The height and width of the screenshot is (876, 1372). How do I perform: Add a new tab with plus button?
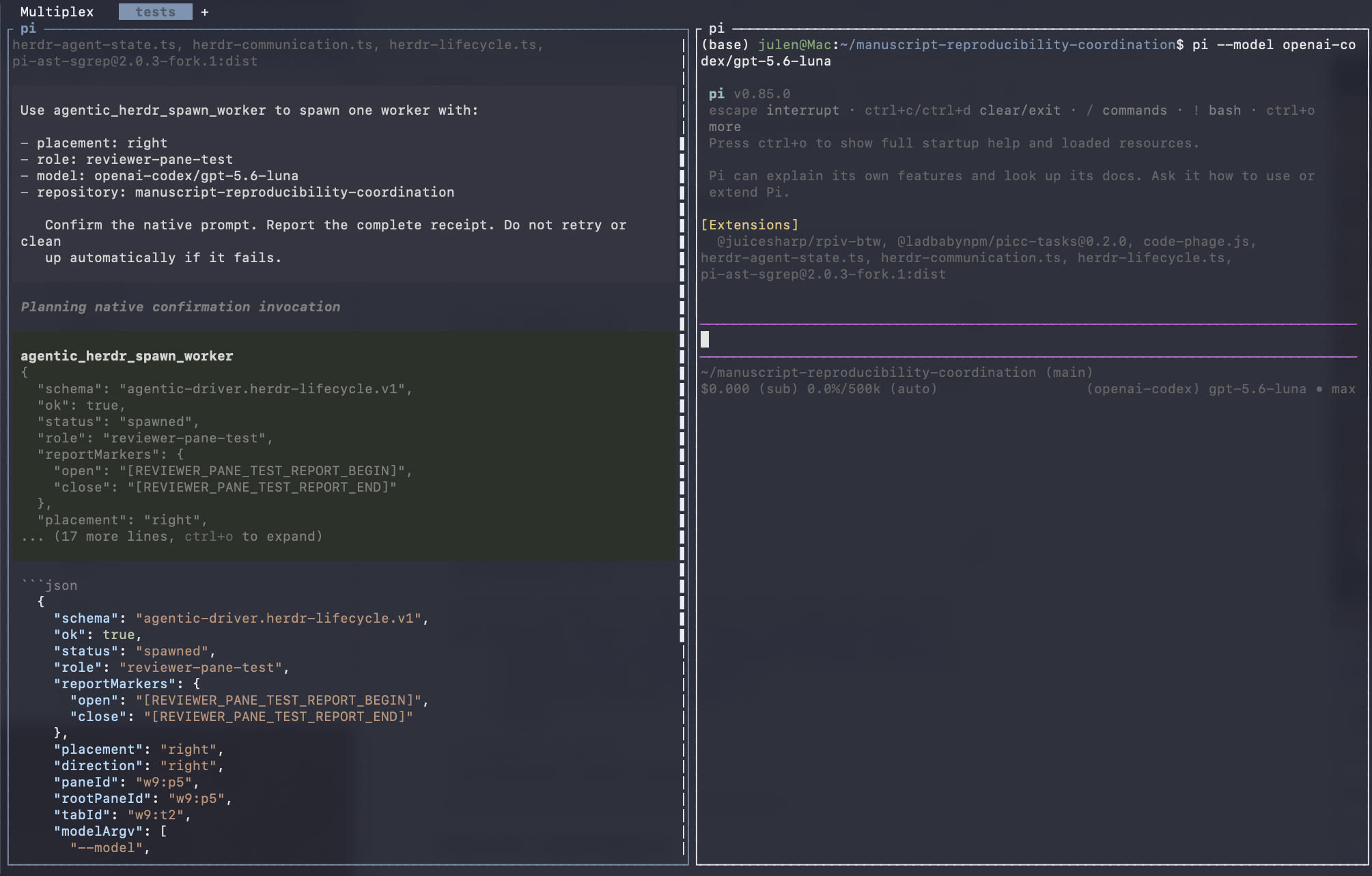click(x=205, y=12)
